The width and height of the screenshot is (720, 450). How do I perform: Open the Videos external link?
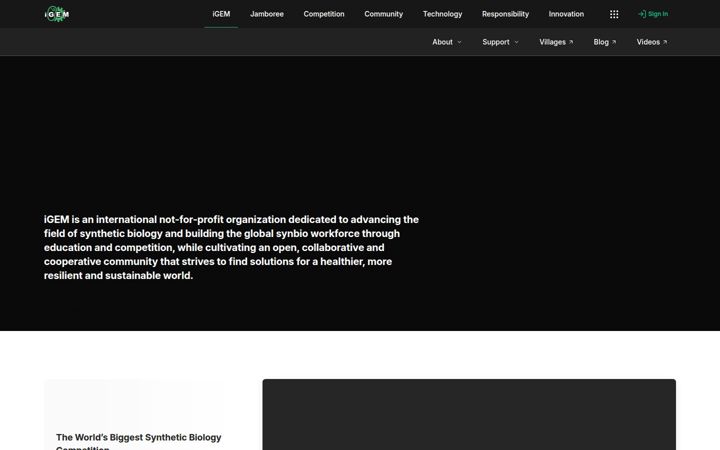pos(652,42)
